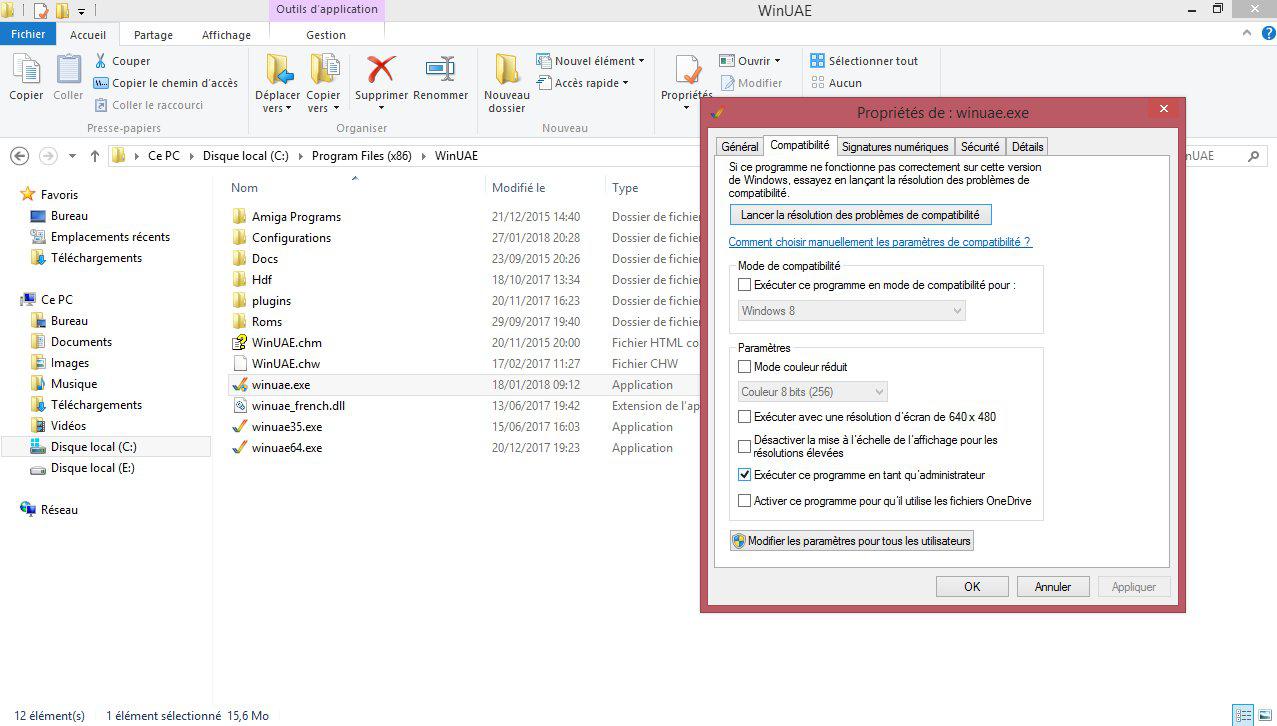Confirm the properties dialog with OK
The image size is (1277, 726).
pyautogui.click(x=972, y=587)
